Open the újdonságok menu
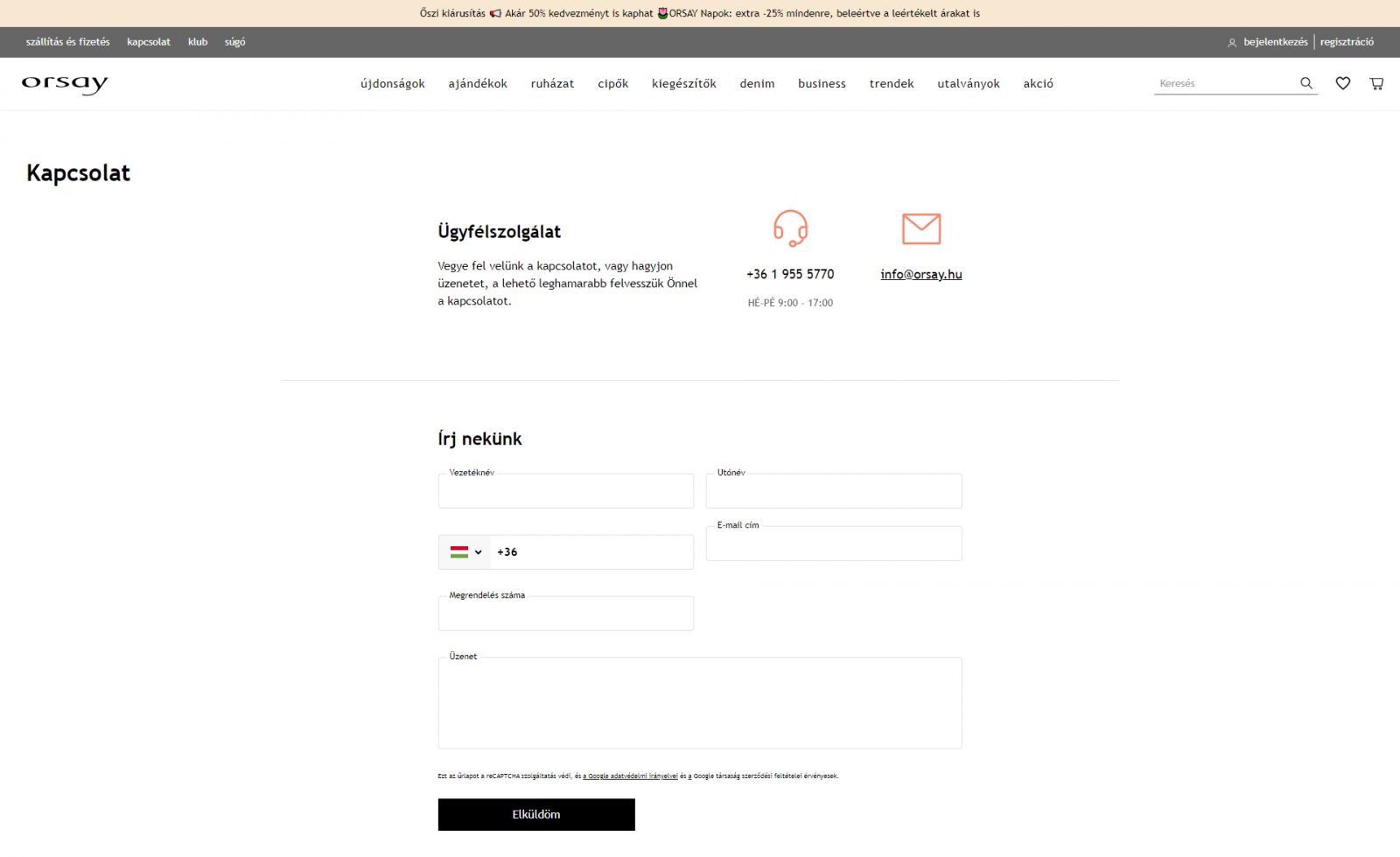The width and height of the screenshot is (1400, 857). point(392,84)
